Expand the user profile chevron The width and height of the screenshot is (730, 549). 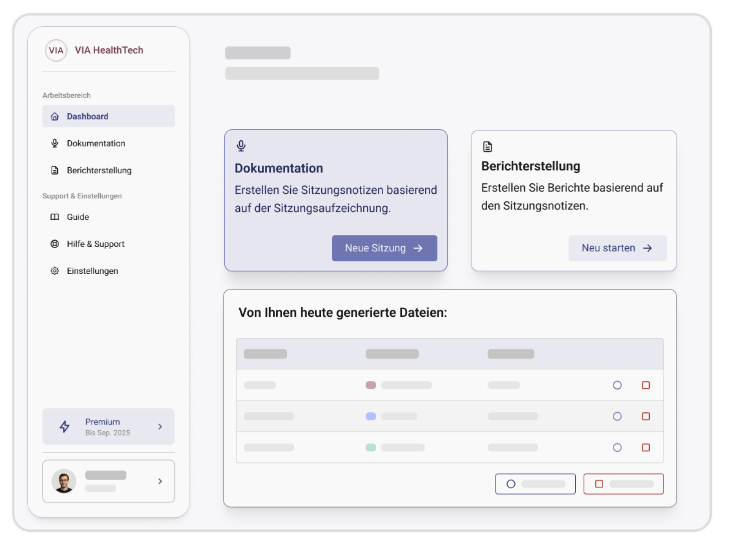[160, 481]
